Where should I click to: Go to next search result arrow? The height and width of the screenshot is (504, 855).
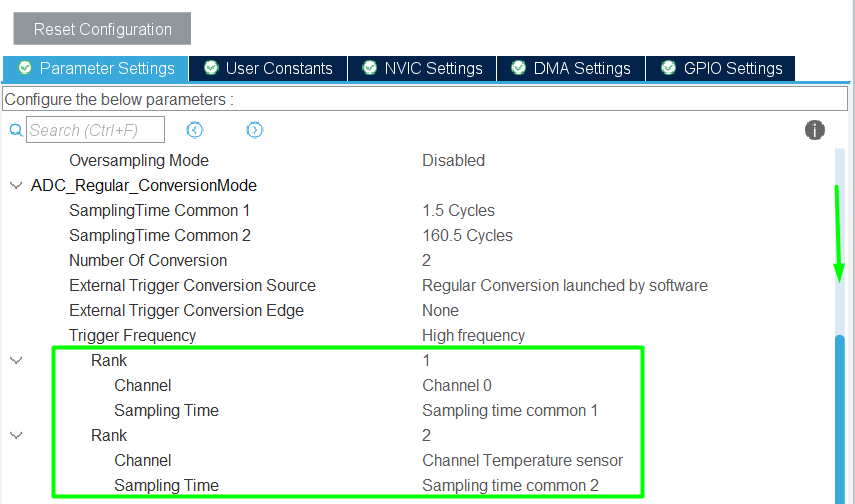coord(255,130)
